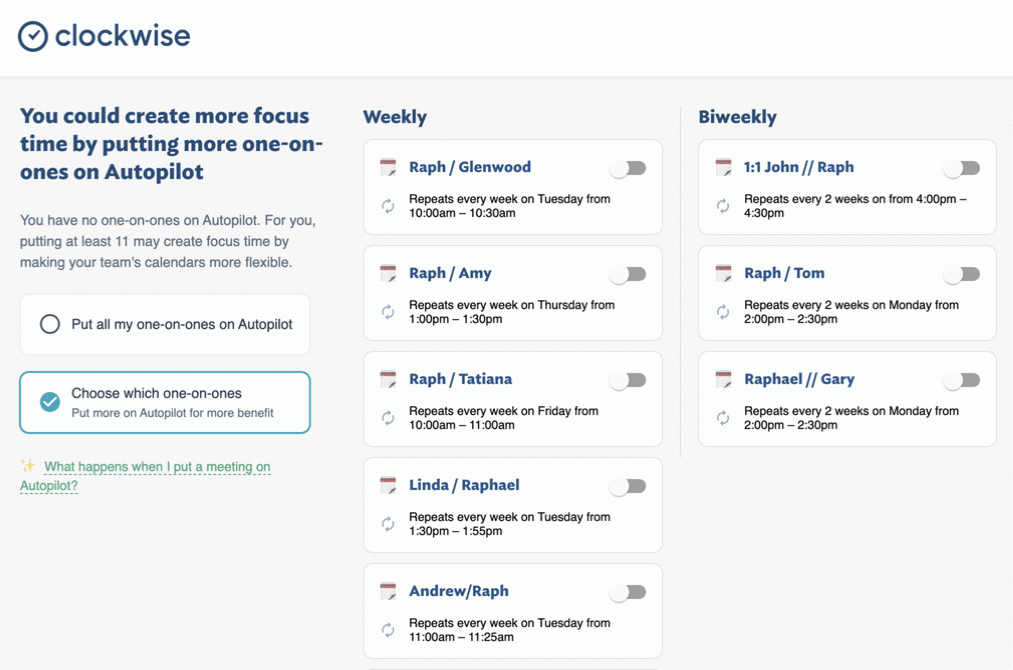The height and width of the screenshot is (670, 1013).
Task: Click calendar icon beside Raph / Glenwood
Action: pyautogui.click(x=388, y=168)
